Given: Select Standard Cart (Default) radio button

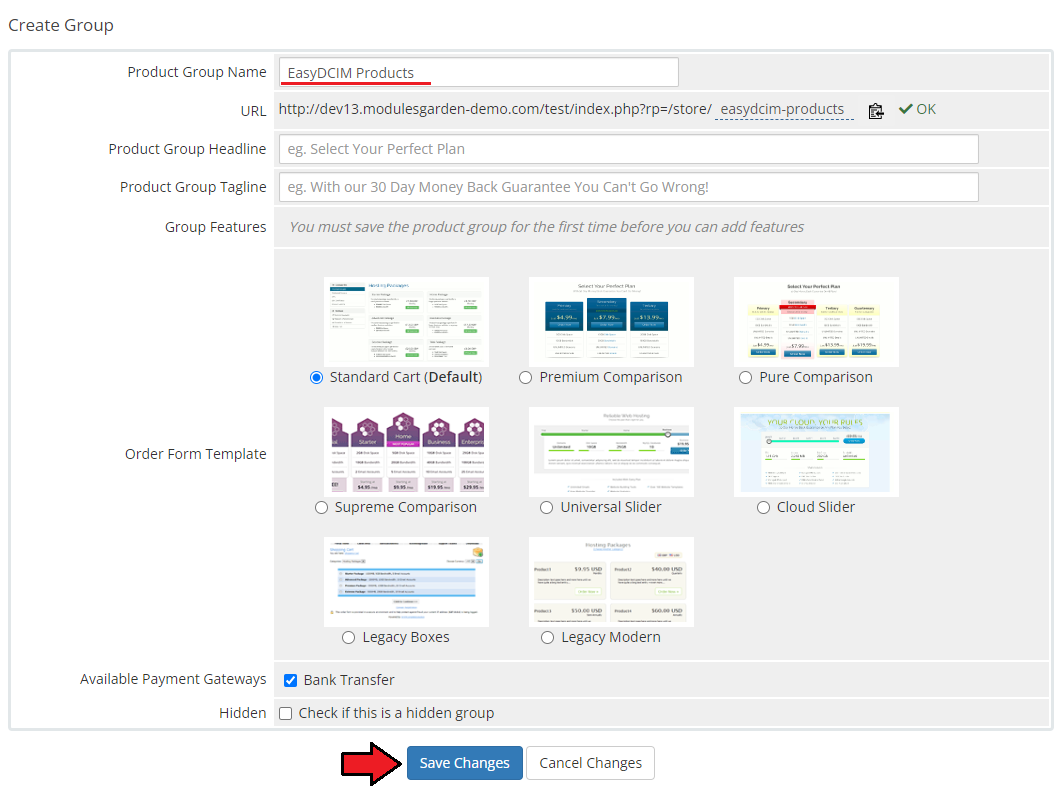Looking at the screenshot, I should pos(316,377).
